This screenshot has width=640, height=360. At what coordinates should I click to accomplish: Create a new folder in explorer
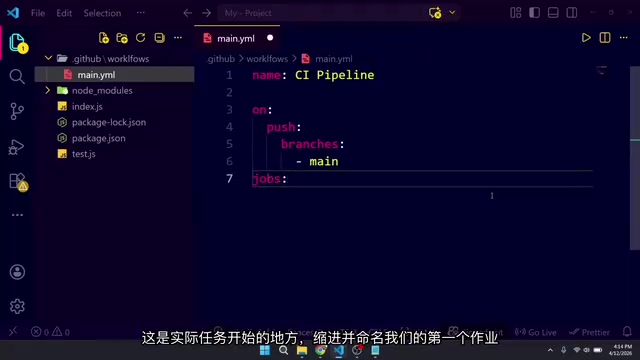122,38
